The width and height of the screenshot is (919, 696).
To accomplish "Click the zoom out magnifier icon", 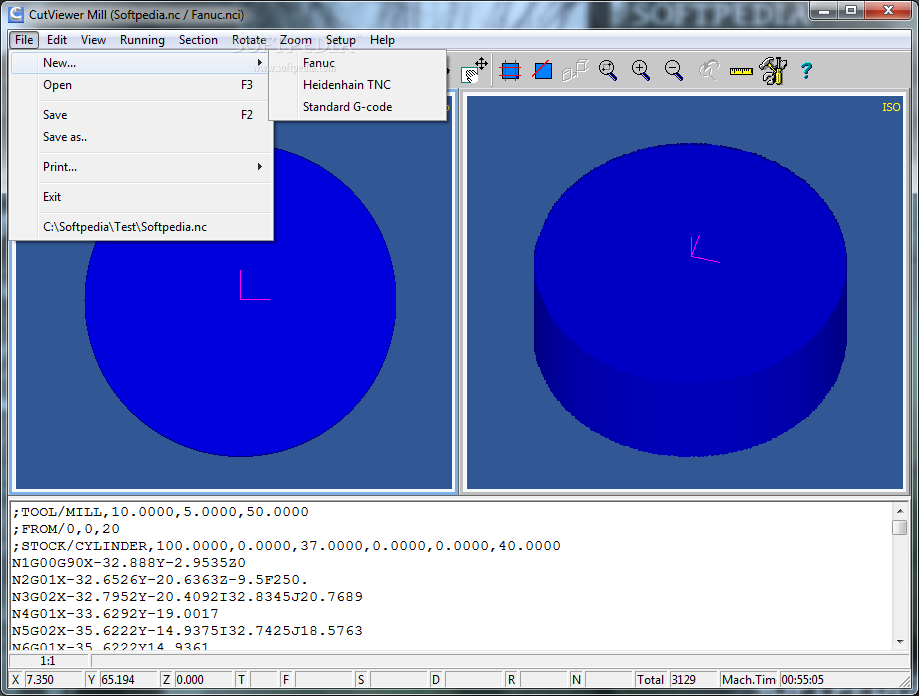I will coord(673,70).
